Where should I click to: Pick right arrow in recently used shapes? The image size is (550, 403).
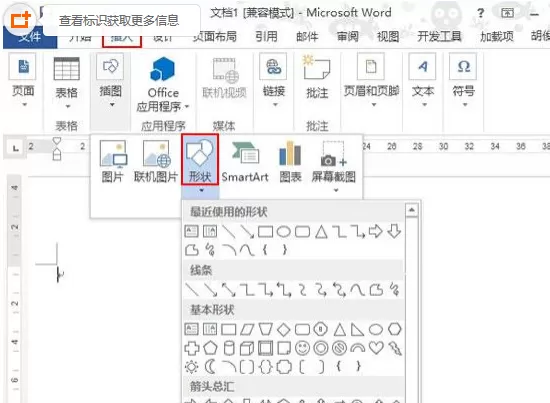click(376, 231)
